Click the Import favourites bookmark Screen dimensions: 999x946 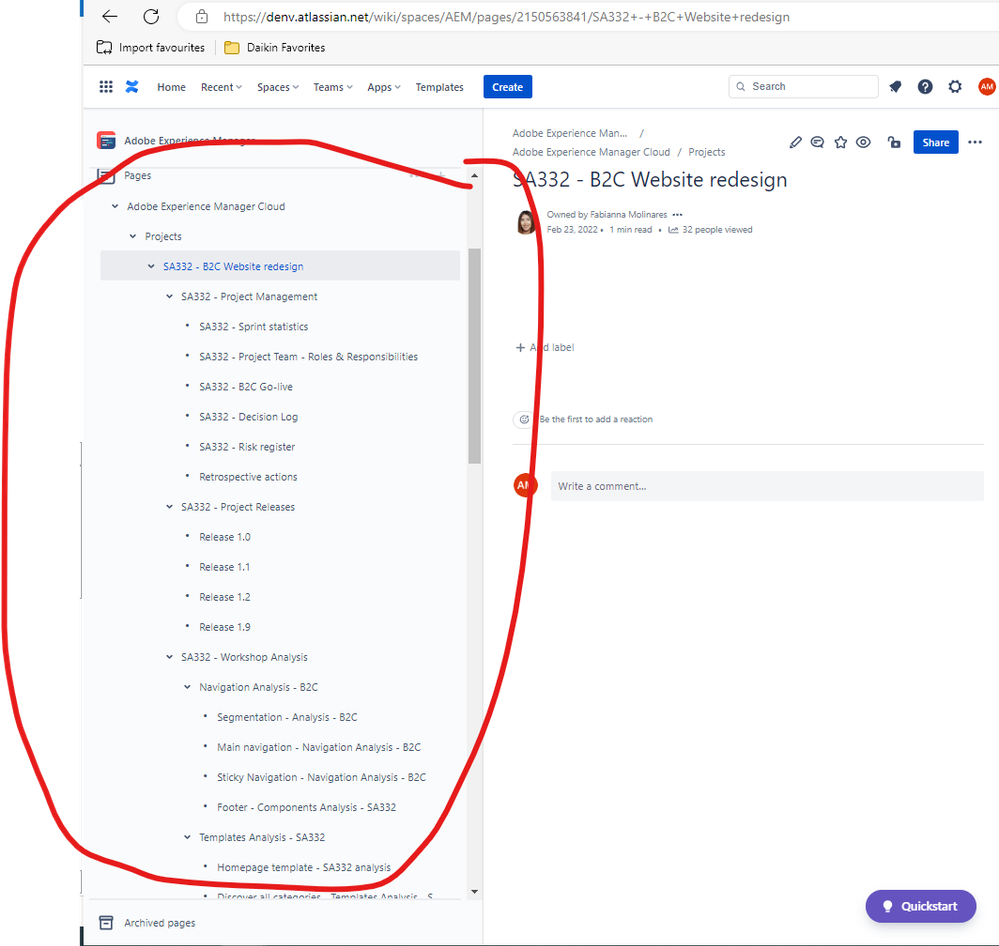pos(150,47)
